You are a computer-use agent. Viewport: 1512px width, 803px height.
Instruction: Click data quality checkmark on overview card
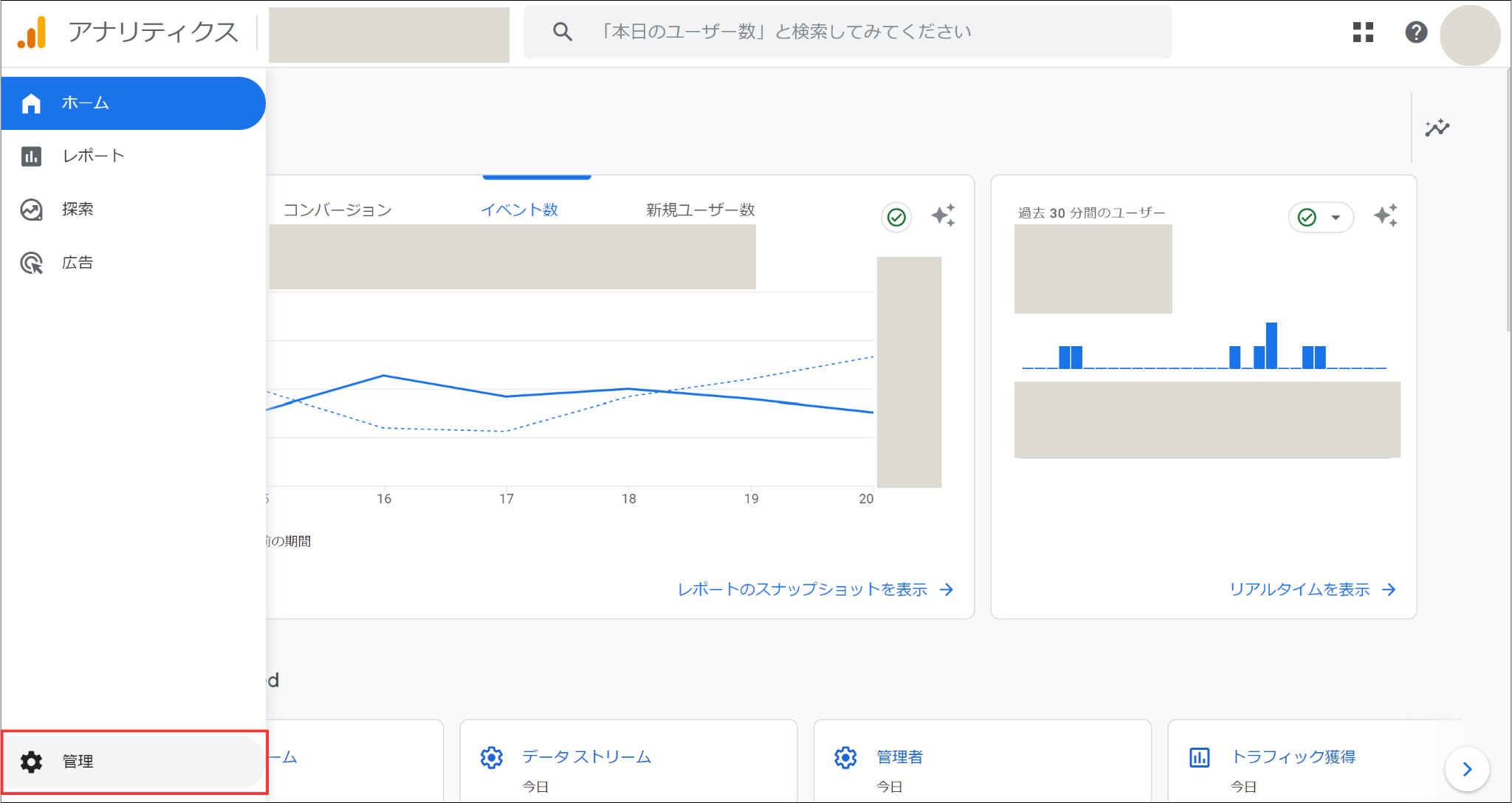pos(896,217)
